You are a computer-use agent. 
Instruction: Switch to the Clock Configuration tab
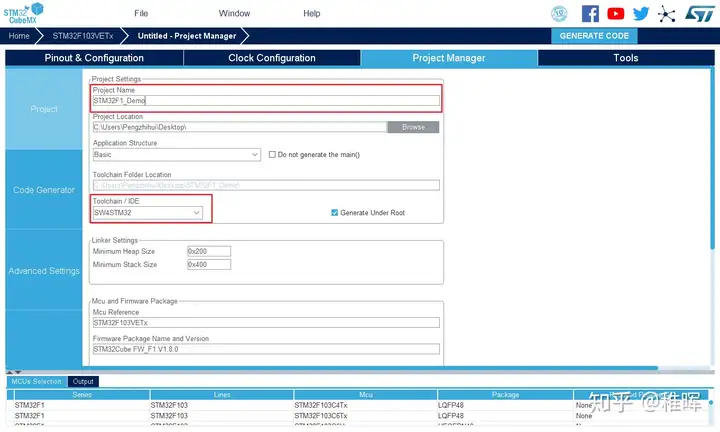(272, 58)
